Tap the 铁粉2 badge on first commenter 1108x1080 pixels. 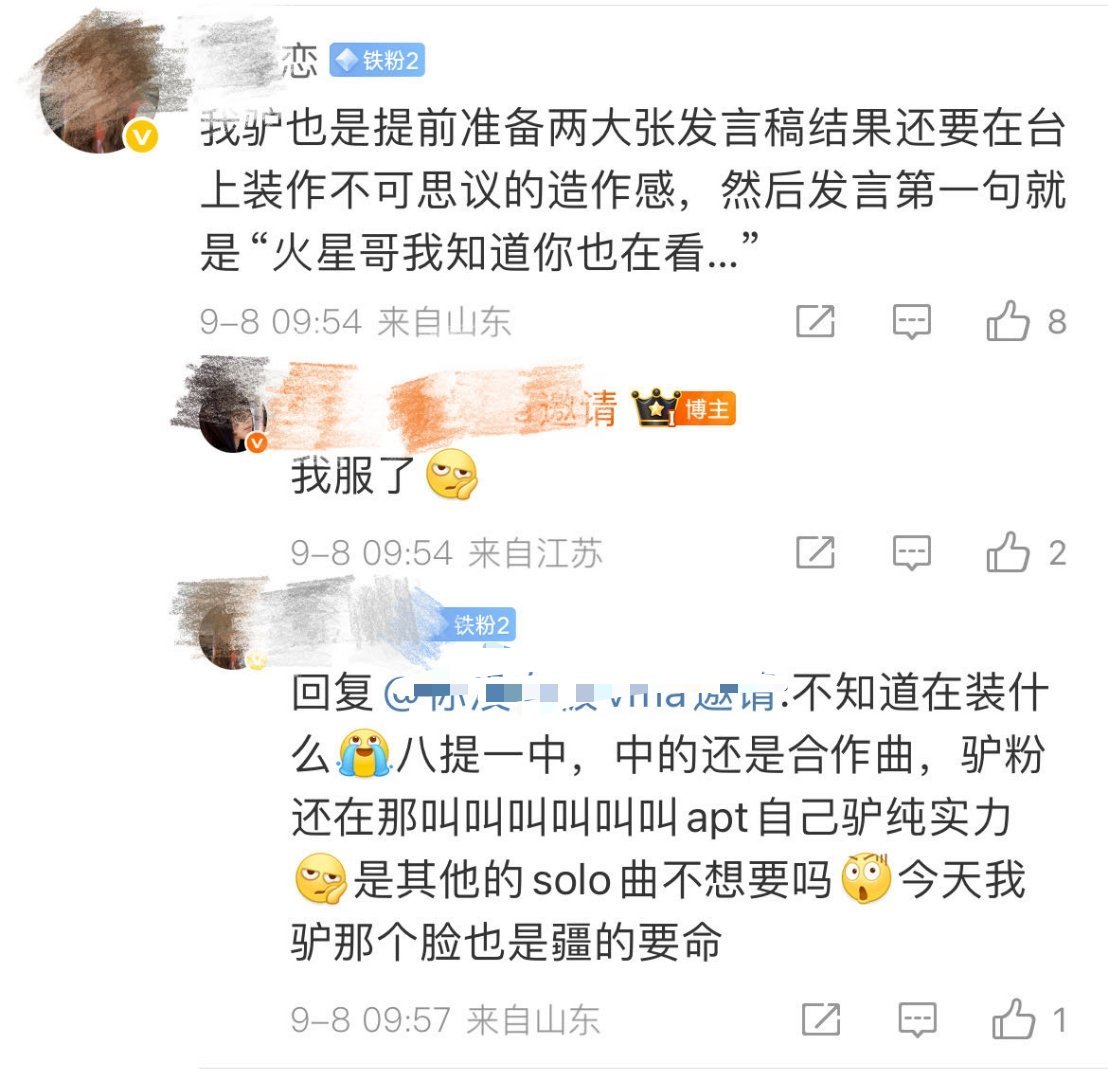pos(377,61)
